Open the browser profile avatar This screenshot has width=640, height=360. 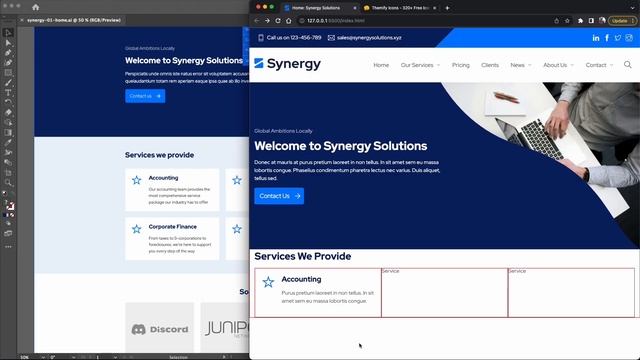pos(602,20)
